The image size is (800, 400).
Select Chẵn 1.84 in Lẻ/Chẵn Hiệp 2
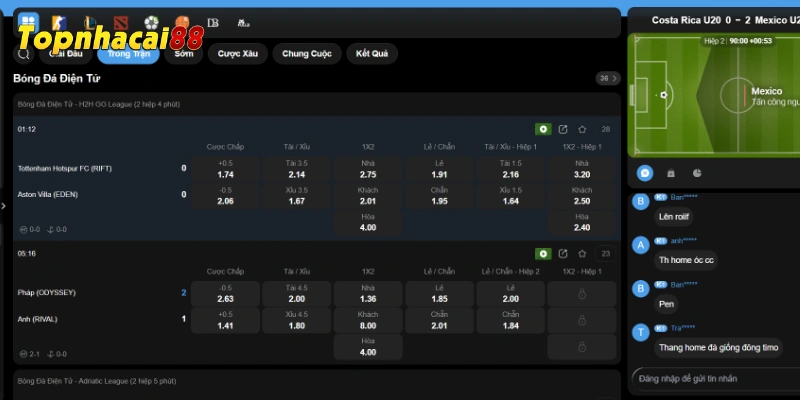click(511, 320)
